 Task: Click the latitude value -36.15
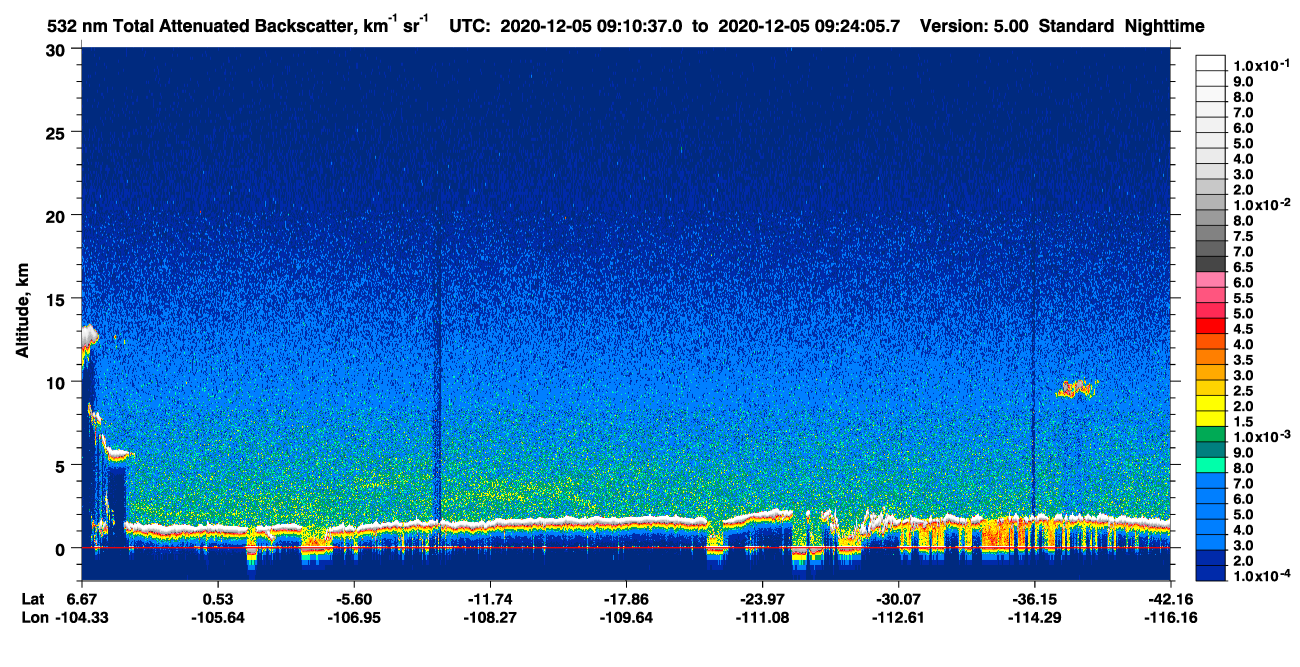click(1034, 598)
